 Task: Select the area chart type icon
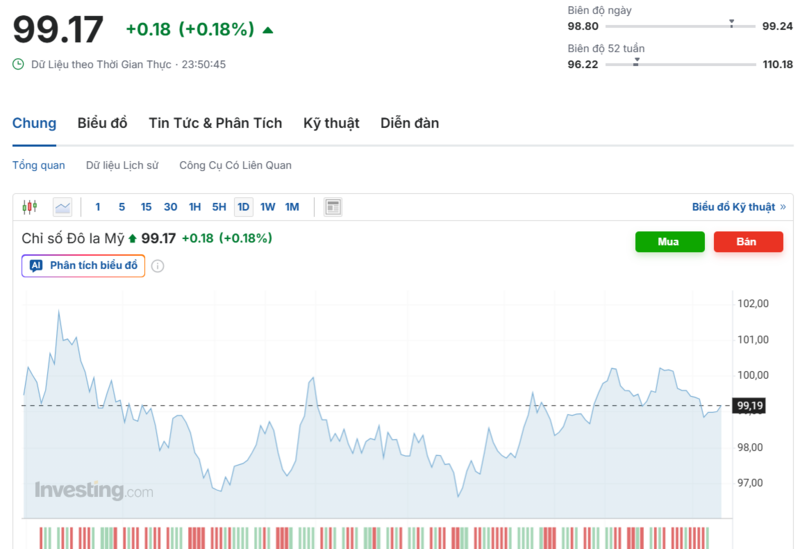coord(62,207)
